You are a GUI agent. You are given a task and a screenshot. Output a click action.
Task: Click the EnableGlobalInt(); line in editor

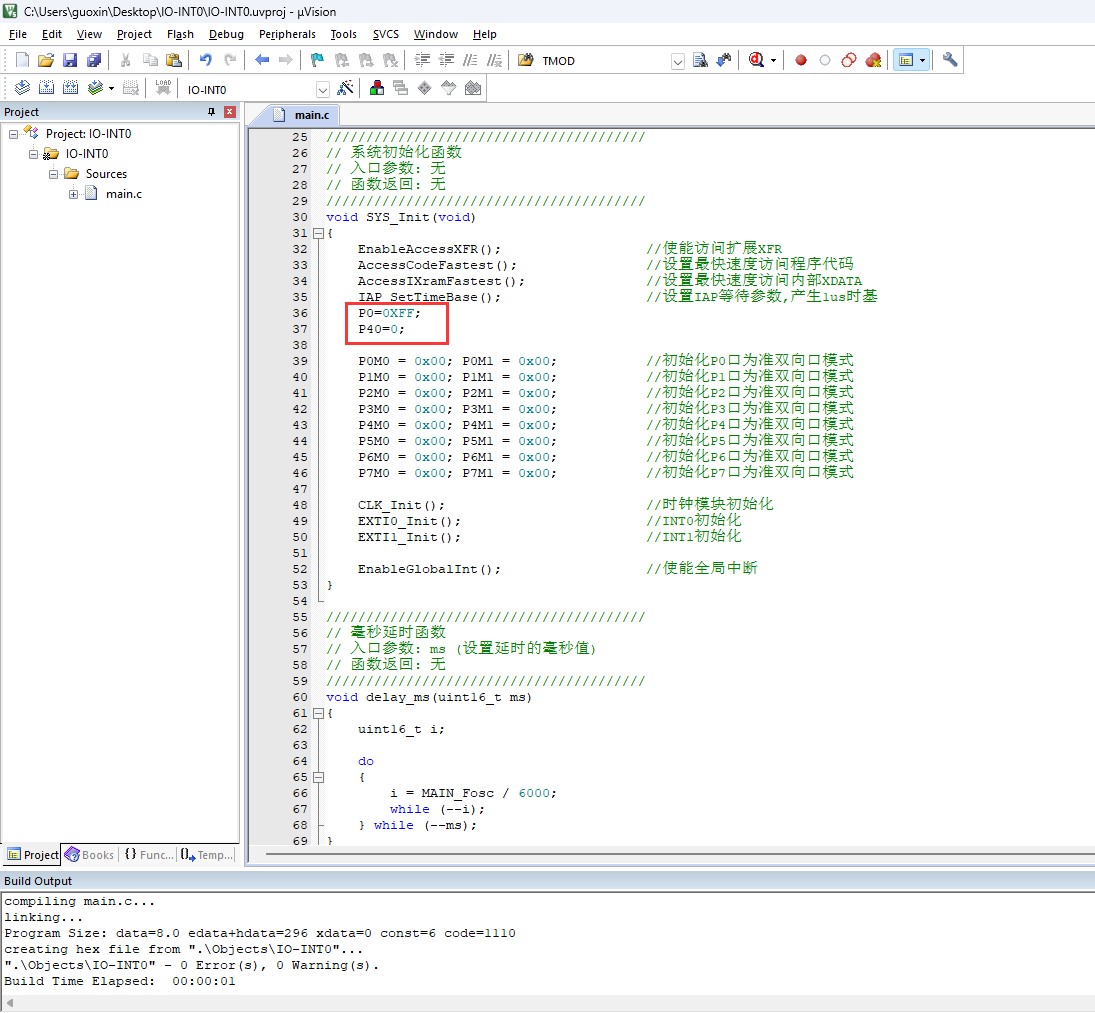coord(429,570)
